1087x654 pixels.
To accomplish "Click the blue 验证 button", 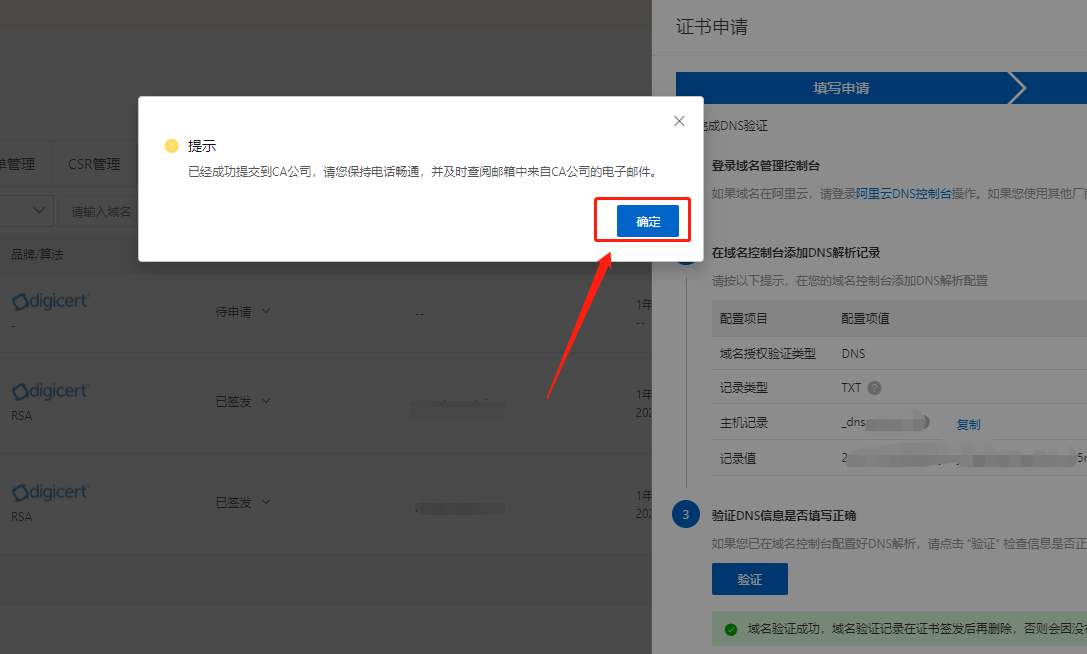I will pos(749,579).
